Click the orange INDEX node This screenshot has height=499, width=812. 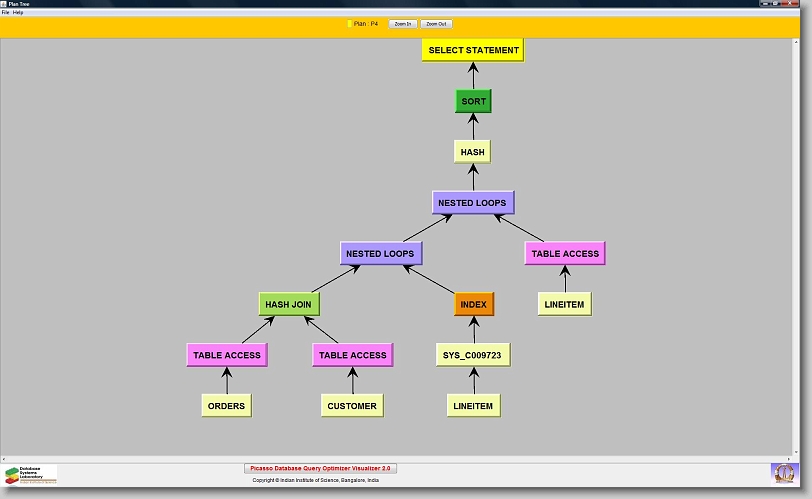point(474,304)
